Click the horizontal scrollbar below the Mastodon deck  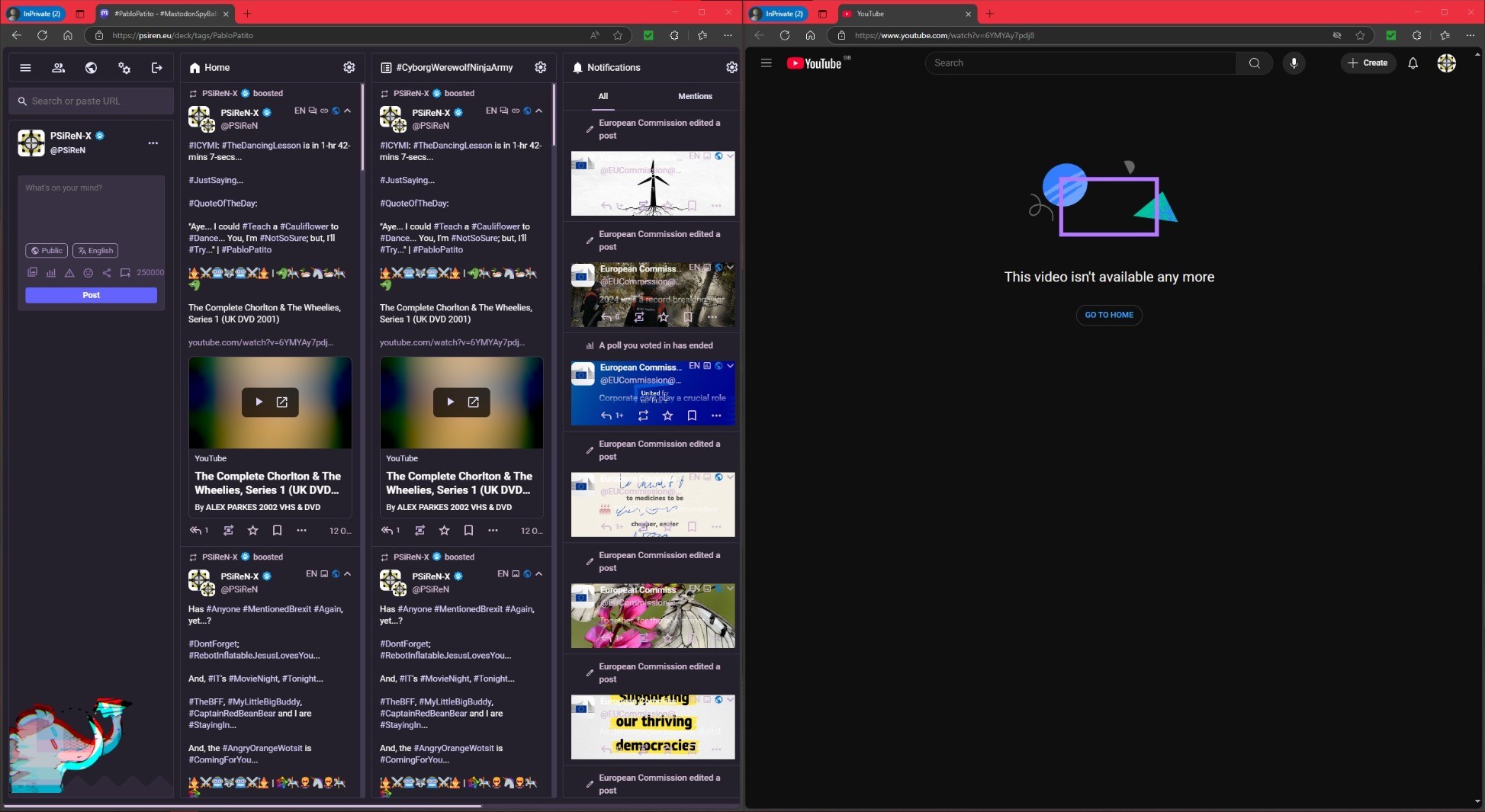[243, 805]
